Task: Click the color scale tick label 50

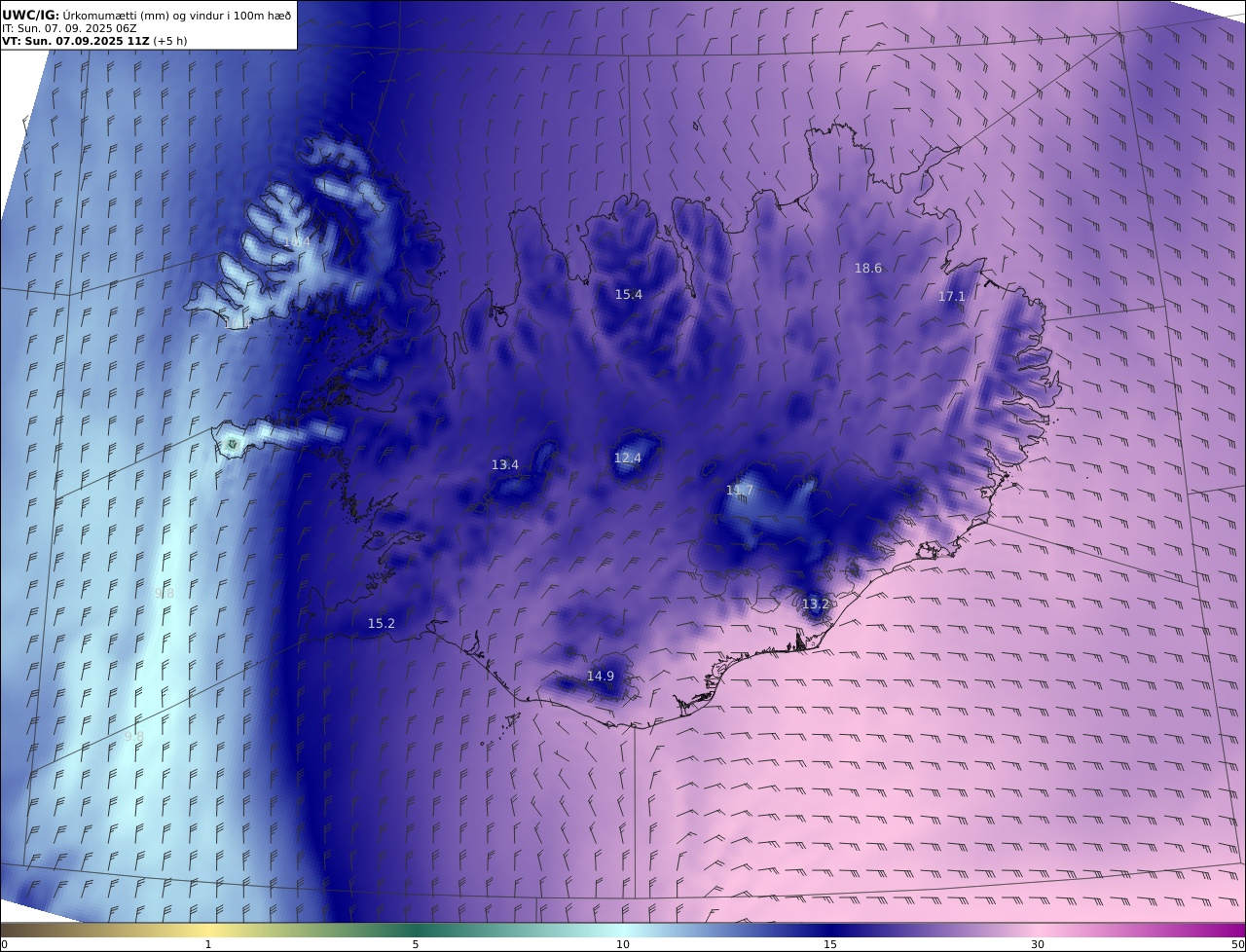Action: click(1237, 944)
